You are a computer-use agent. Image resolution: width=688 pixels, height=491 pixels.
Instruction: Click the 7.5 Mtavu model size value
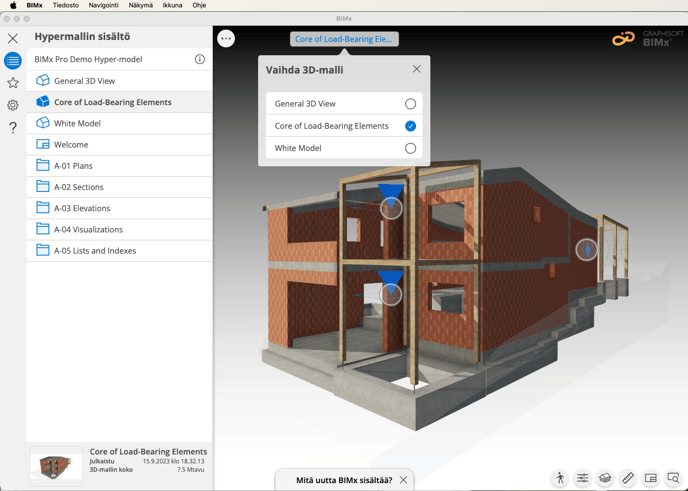click(190, 469)
